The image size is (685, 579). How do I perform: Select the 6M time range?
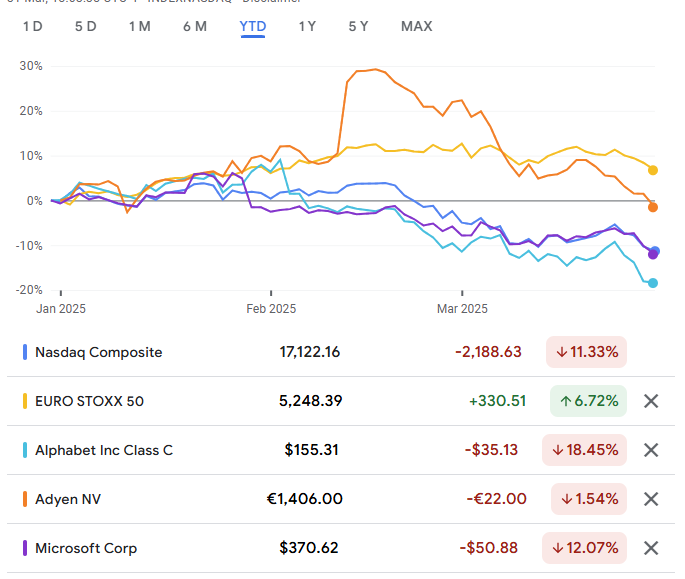(195, 26)
